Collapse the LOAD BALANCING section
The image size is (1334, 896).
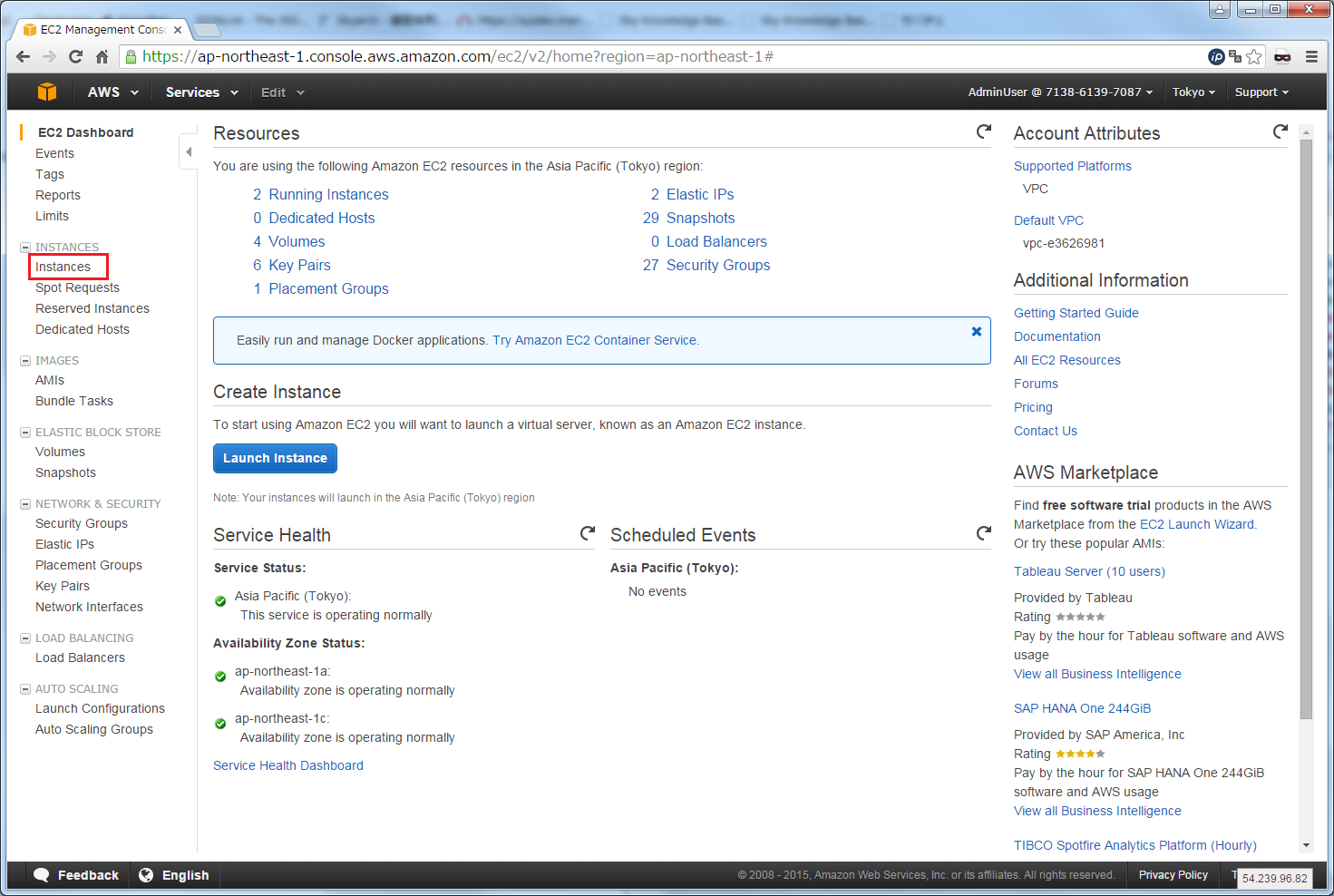coord(25,638)
